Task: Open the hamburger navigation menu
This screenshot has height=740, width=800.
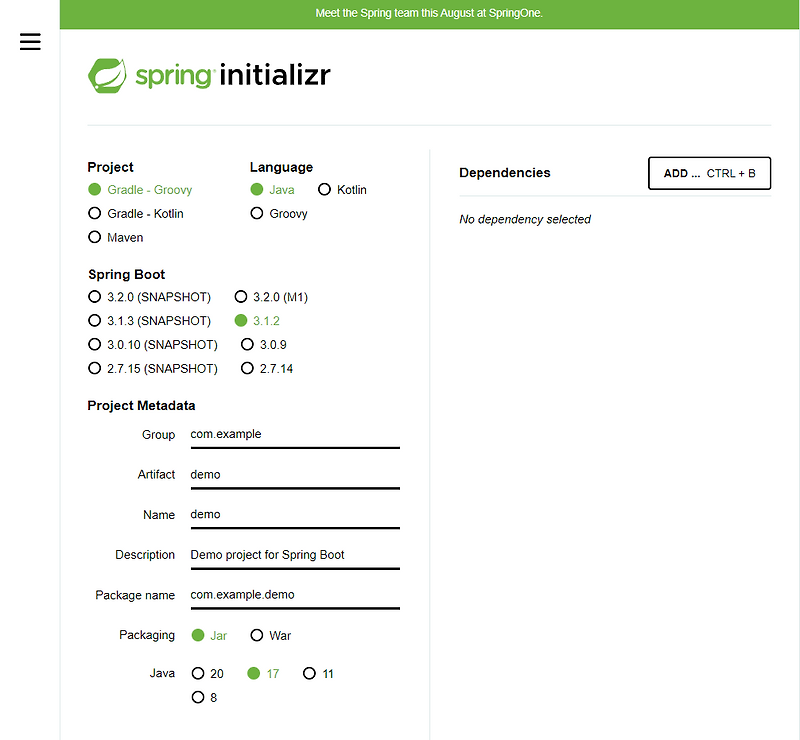Action: coord(29,41)
